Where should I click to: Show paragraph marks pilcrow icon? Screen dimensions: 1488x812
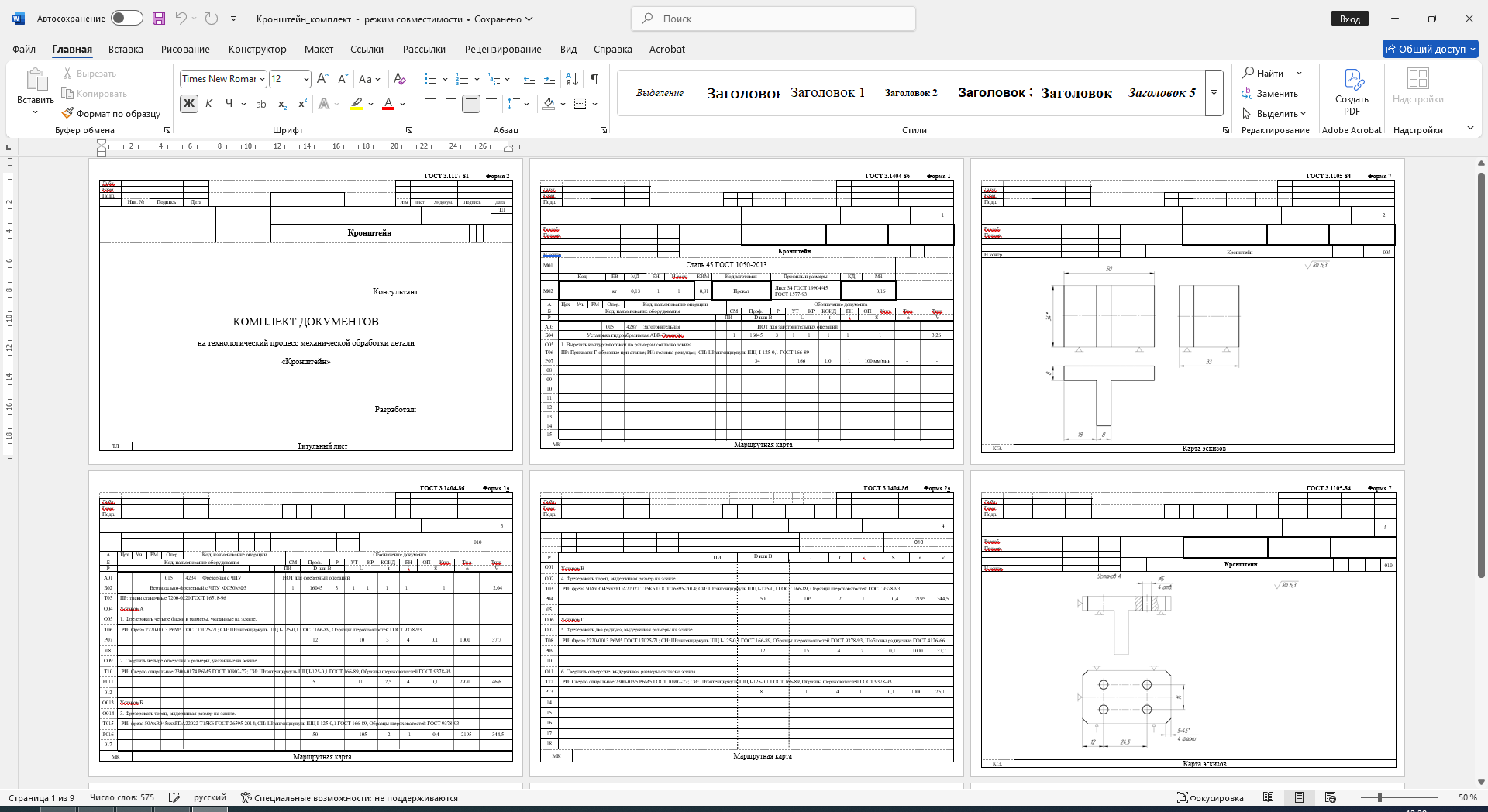click(594, 79)
